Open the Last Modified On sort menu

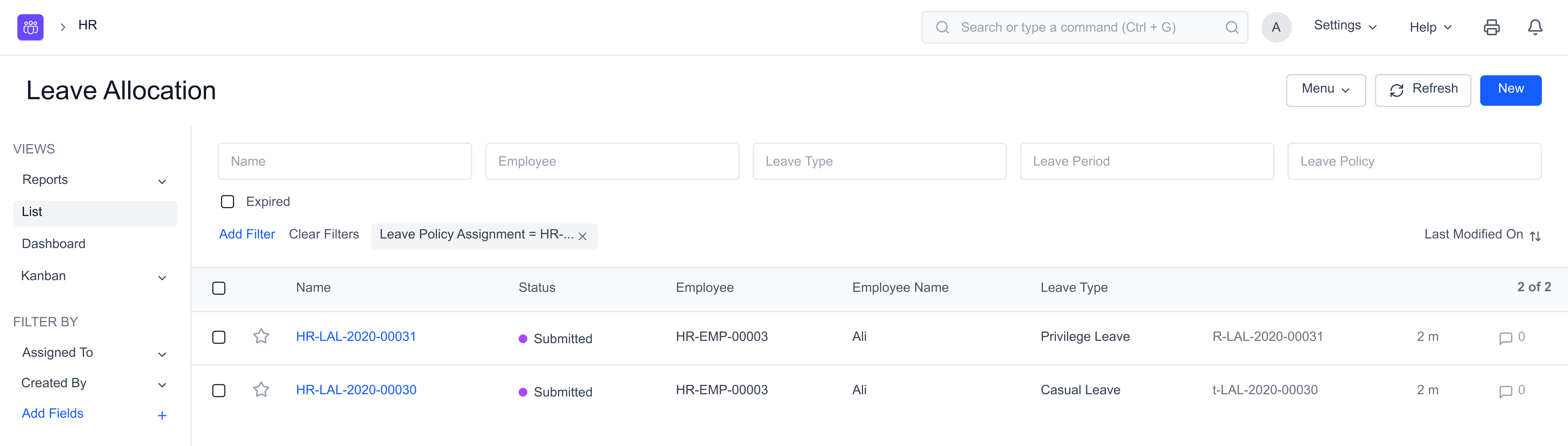point(1473,234)
